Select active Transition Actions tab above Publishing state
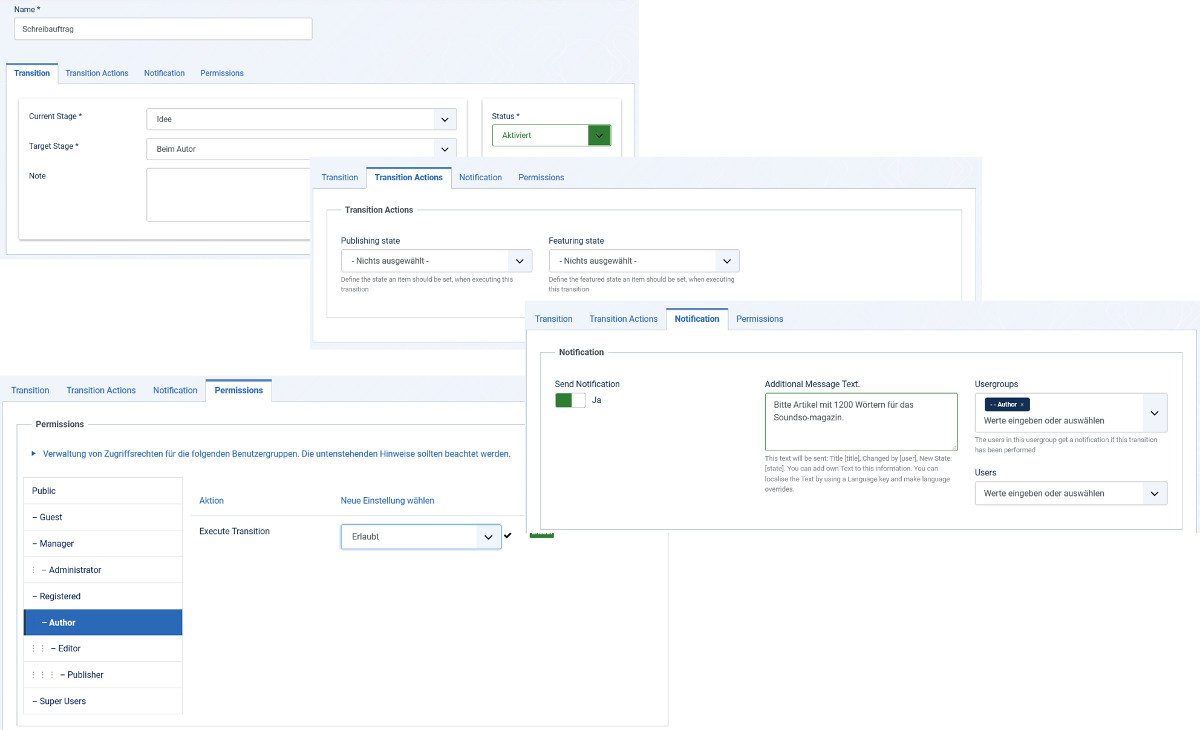Viewport: 1200px width, 730px height. pyautogui.click(x=409, y=177)
